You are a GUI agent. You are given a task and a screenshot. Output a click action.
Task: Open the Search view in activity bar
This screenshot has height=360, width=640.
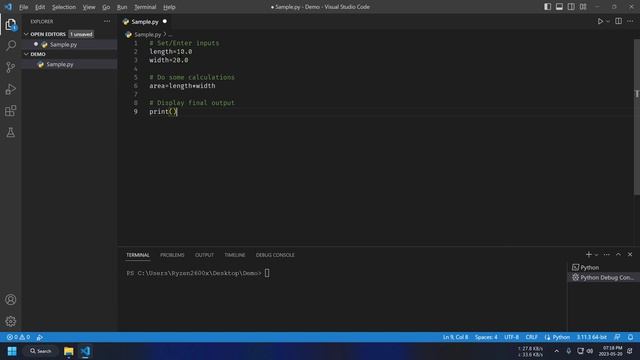tap(11, 45)
